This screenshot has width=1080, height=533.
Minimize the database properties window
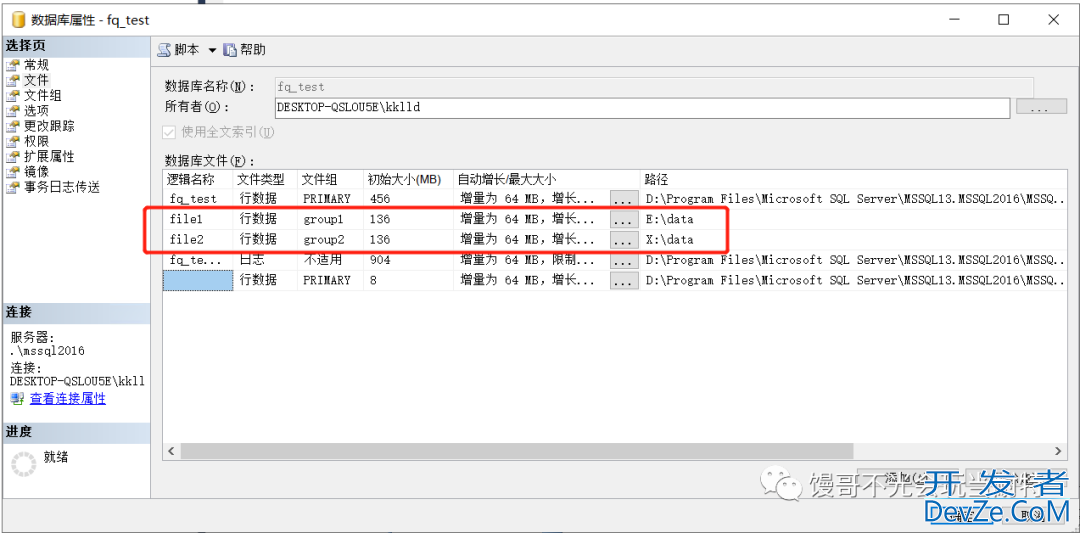pos(954,20)
